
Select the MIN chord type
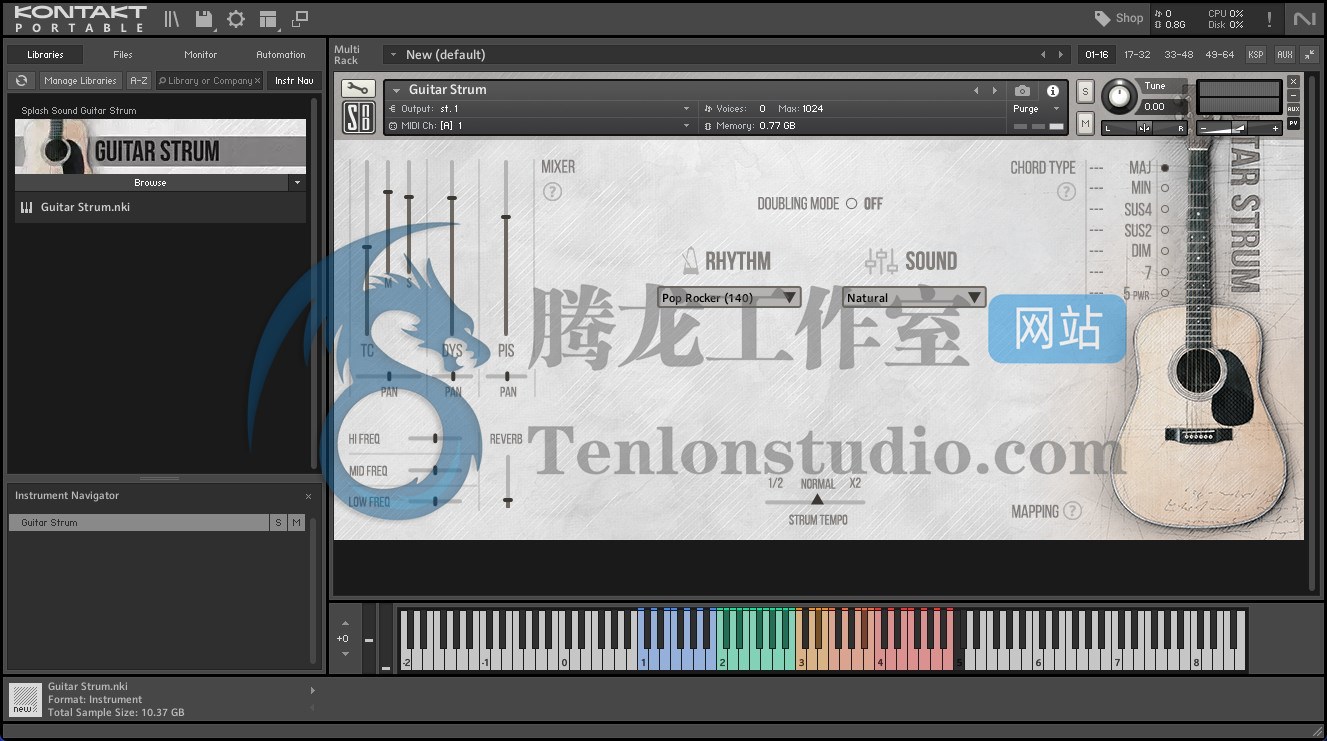(1165, 188)
